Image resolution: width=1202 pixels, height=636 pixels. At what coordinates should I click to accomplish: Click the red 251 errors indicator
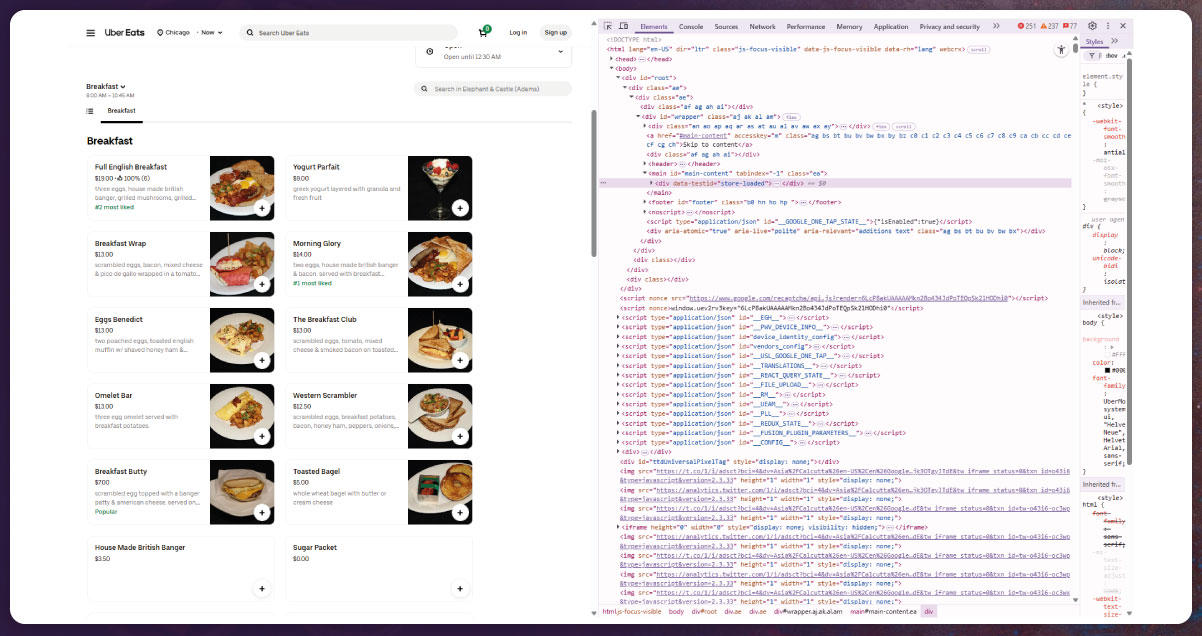(1026, 27)
